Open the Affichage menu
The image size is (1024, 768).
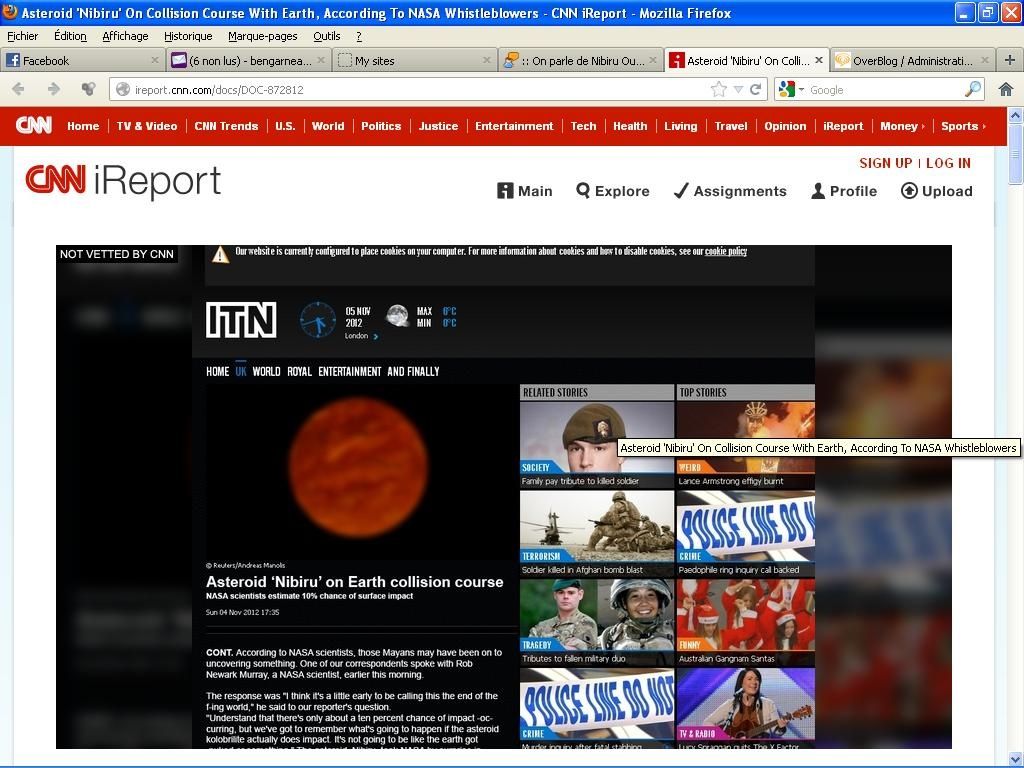tap(125, 36)
